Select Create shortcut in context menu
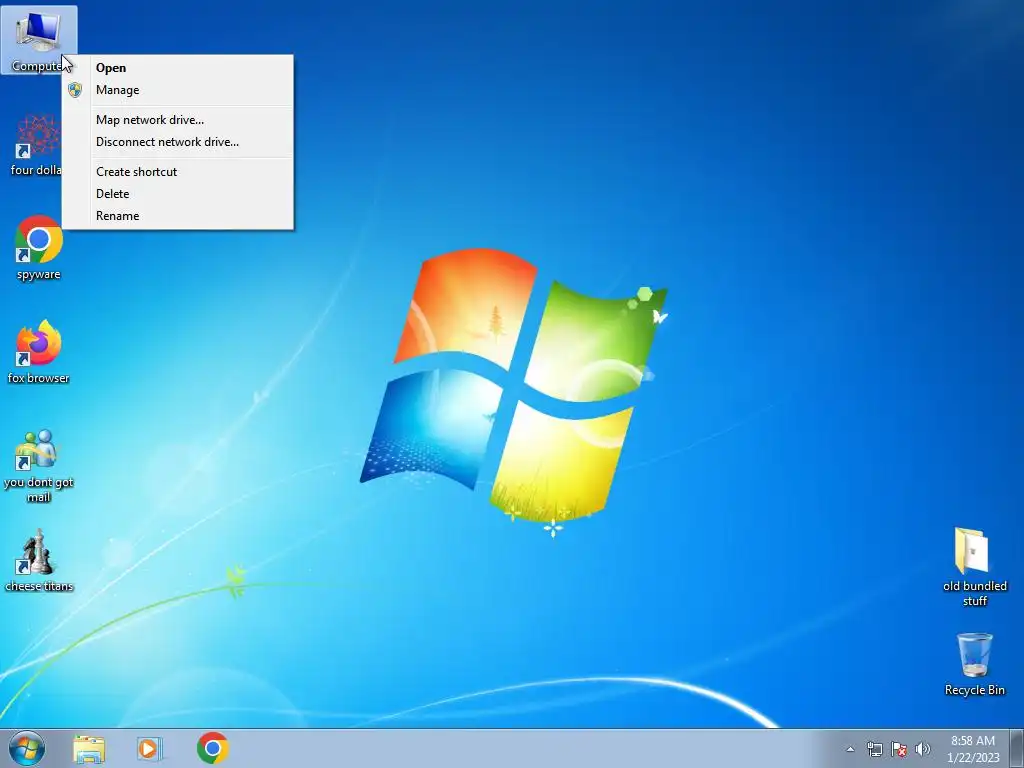The height and width of the screenshot is (768, 1024). click(x=178, y=172)
